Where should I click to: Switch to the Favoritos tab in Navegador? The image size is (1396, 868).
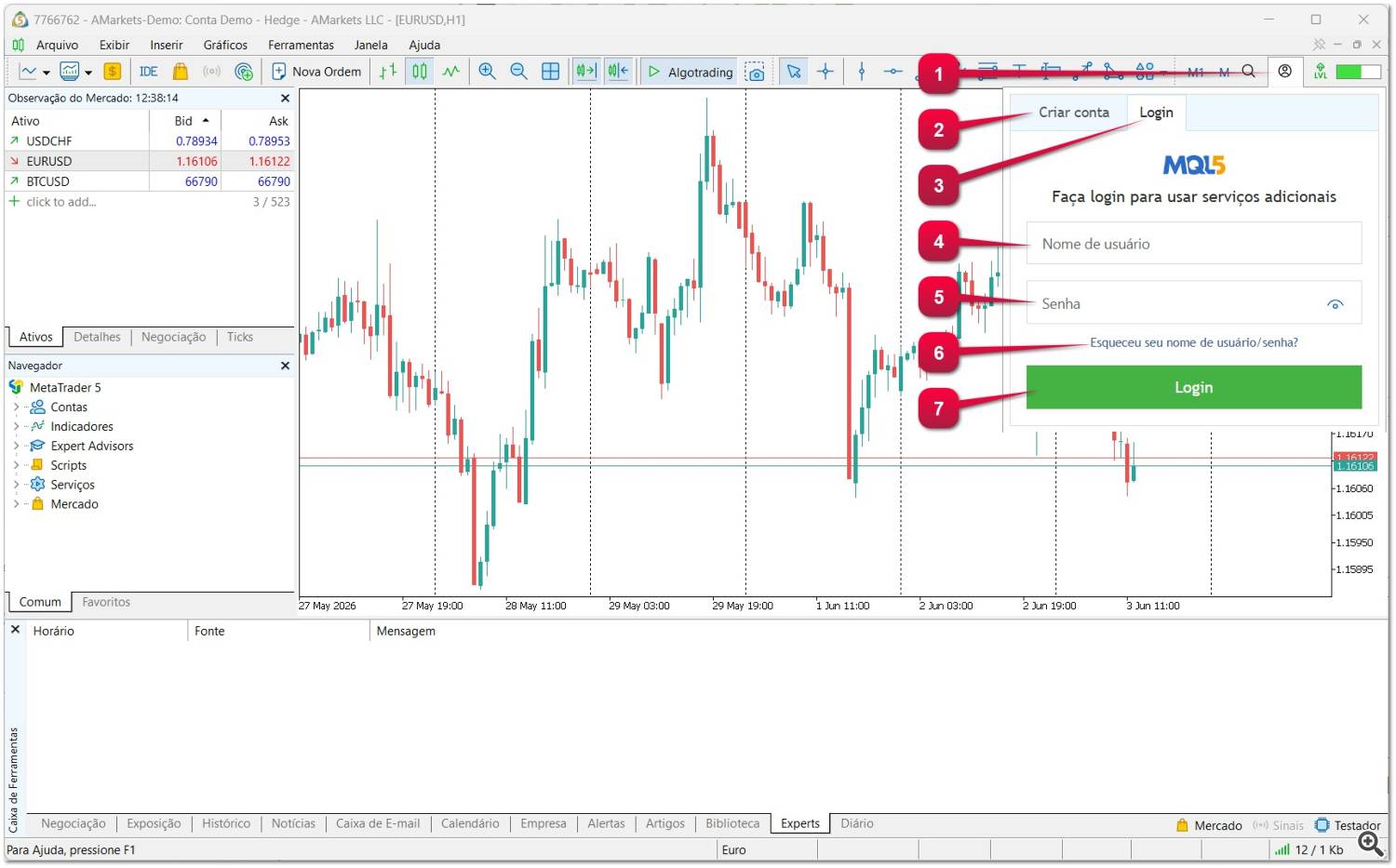(x=106, y=602)
